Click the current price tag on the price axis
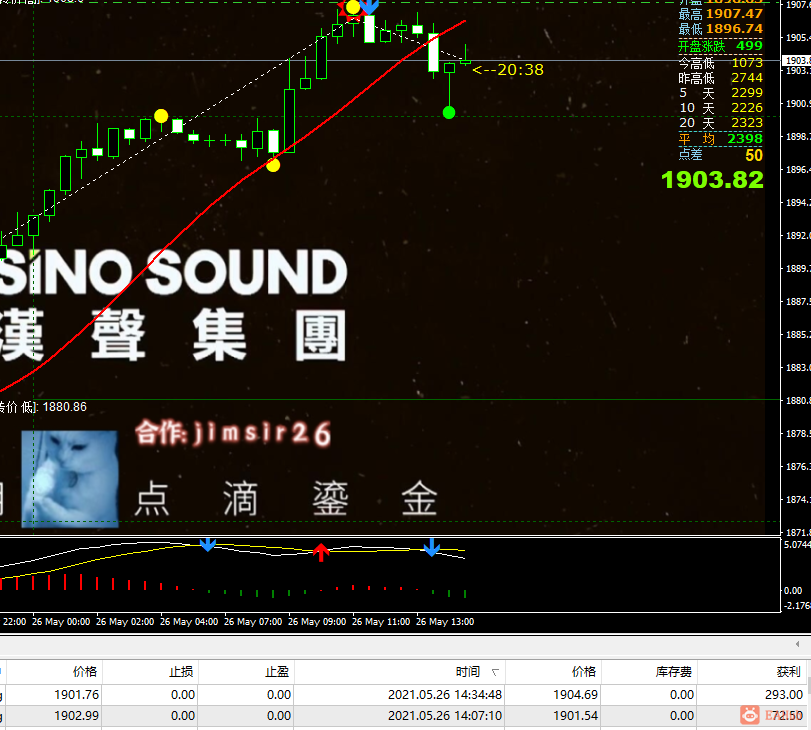The image size is (811, 730). tap(797, 61)
